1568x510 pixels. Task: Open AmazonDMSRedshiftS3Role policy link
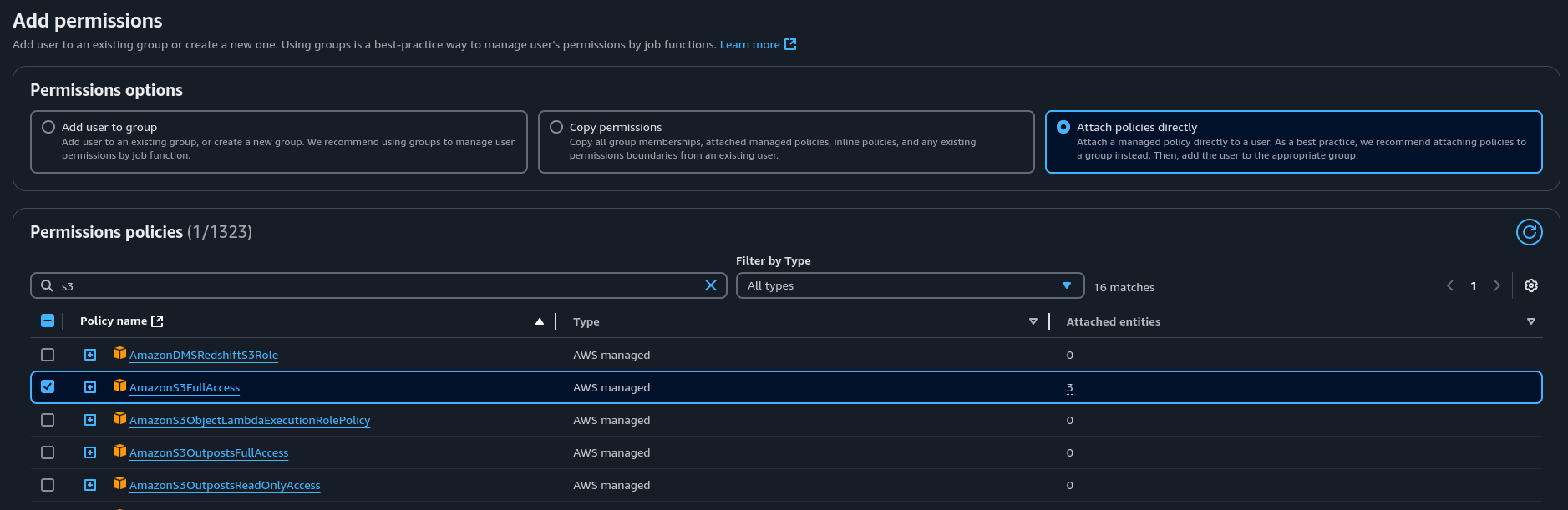(x=204, y=355)
